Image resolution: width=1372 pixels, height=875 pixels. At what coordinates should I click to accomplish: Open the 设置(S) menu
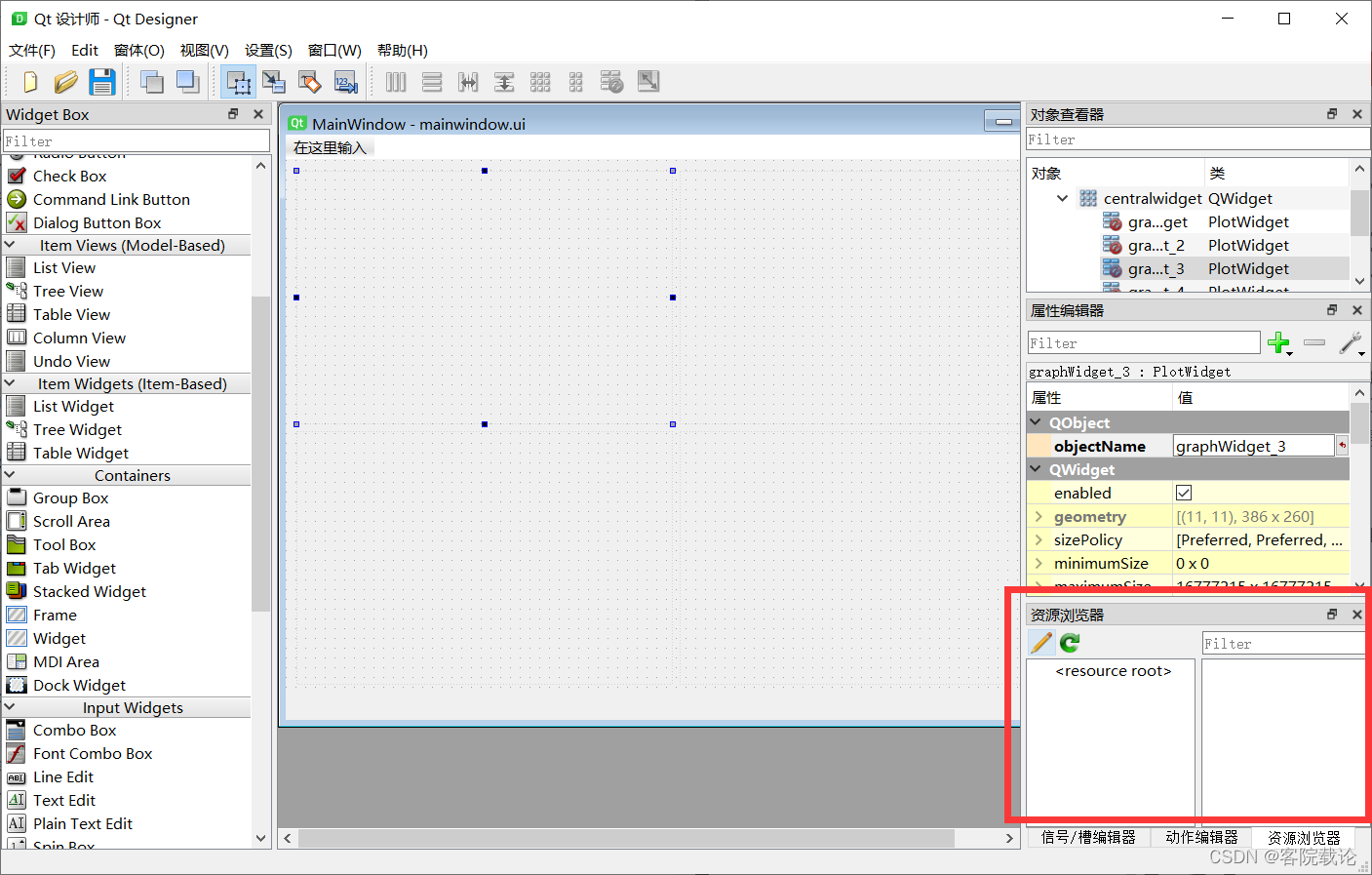[268, 50]
